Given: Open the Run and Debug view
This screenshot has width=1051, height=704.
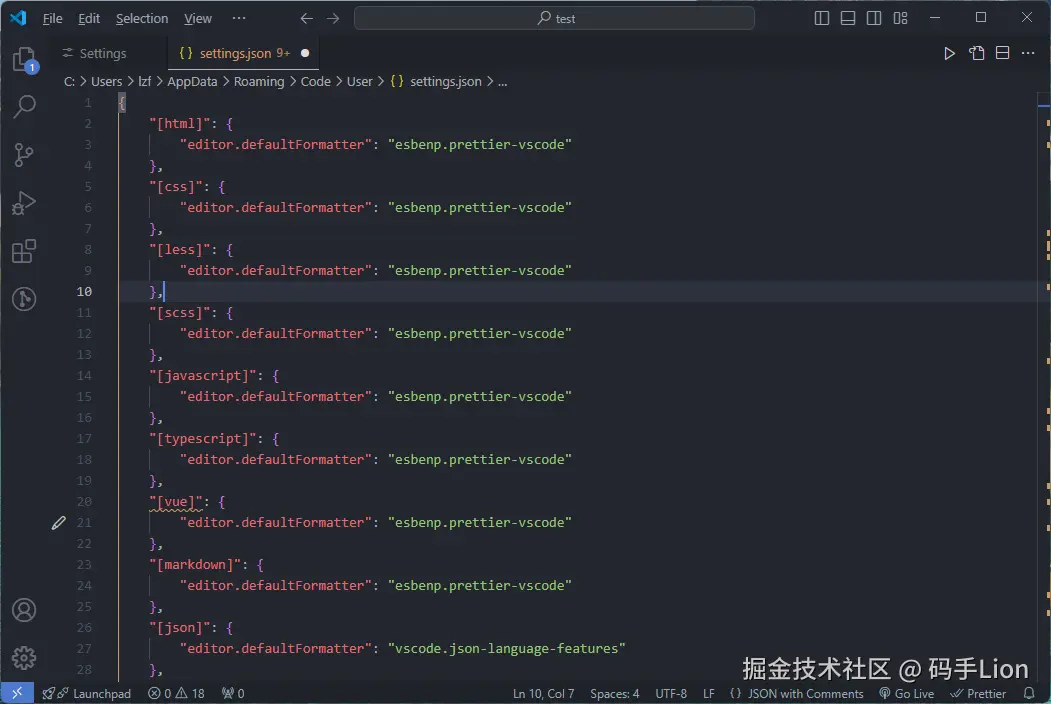Looking at the screenshot, I should click(x=24, y=203).
